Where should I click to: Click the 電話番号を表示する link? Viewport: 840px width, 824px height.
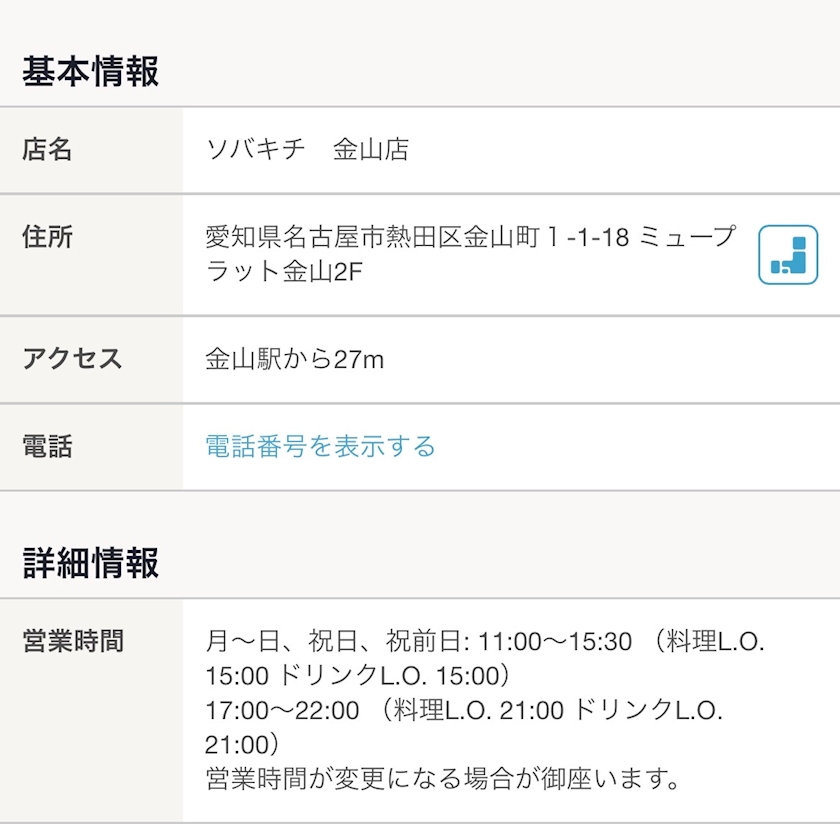320,446
